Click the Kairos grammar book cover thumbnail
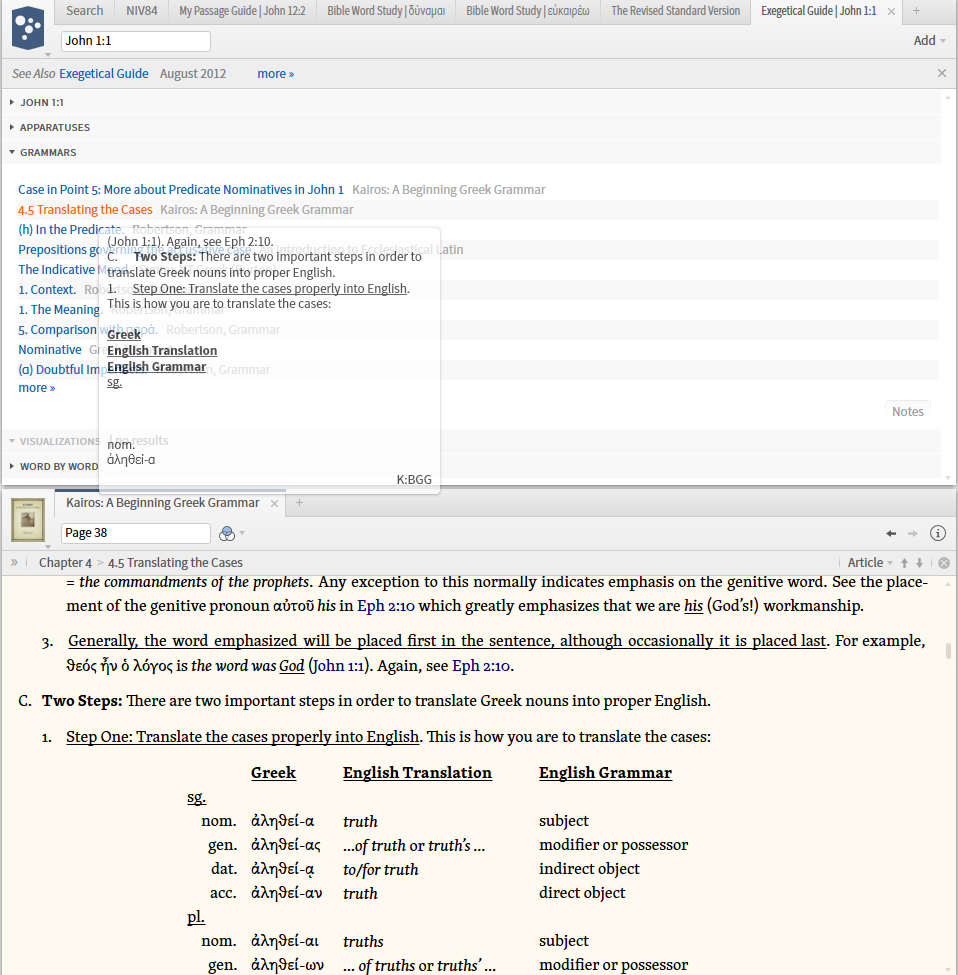The image size is (958, 975). (28, 520)
